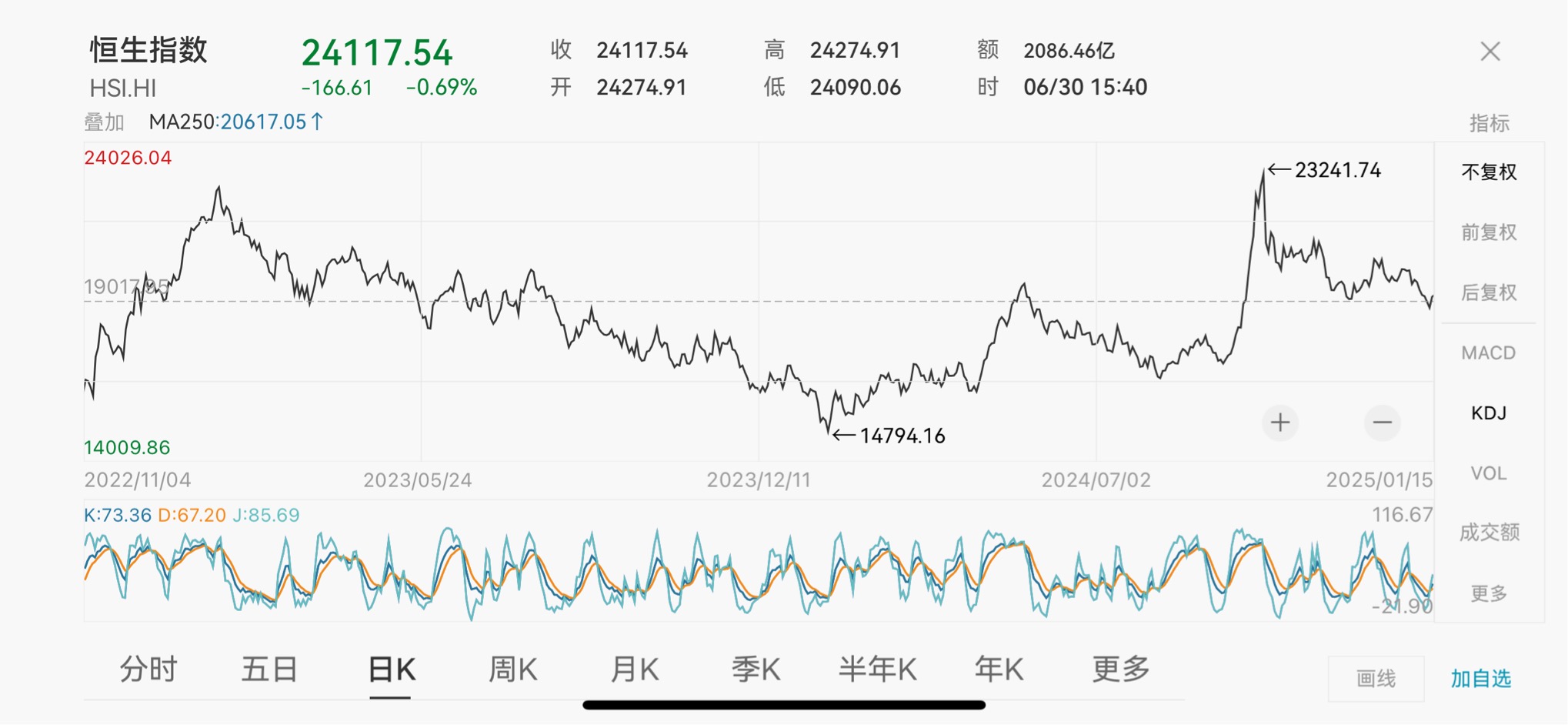Image resolution: width=1568 pixels, height=725 pixels.
Task: Tap the 24026.04 upper axis value
Action: [x=128, y=158]
